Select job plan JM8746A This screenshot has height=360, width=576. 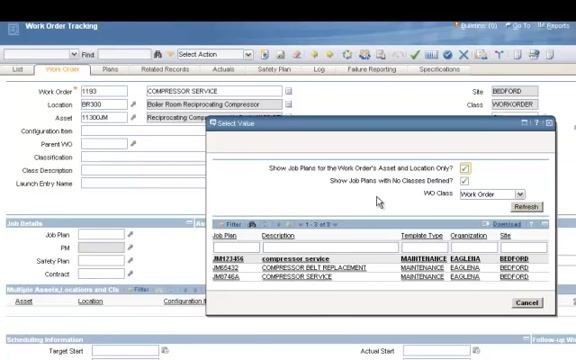(226, 277)
